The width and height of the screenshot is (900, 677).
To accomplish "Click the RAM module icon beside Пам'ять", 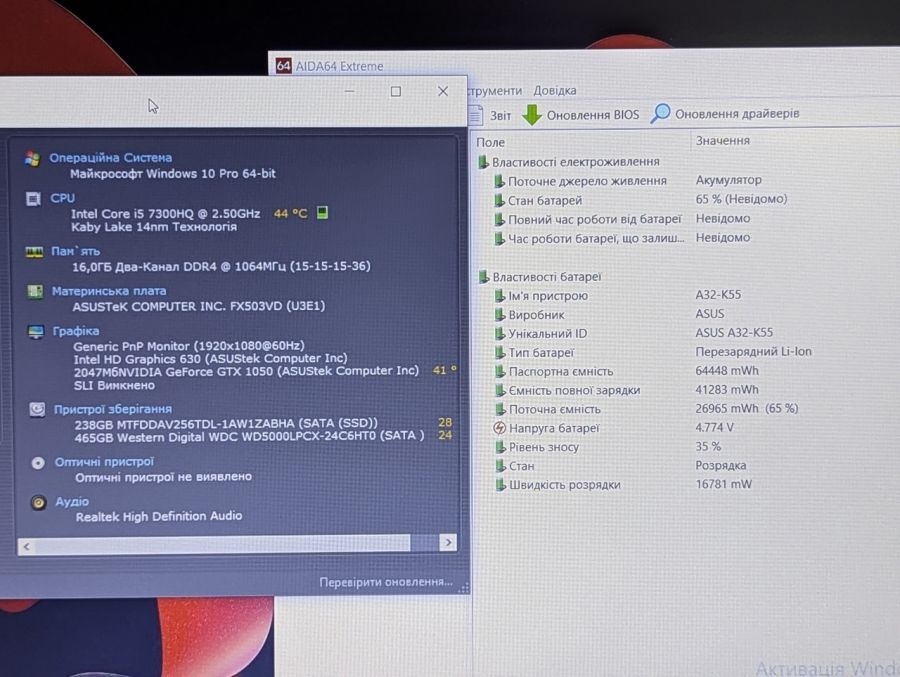I will click(34, 252).
